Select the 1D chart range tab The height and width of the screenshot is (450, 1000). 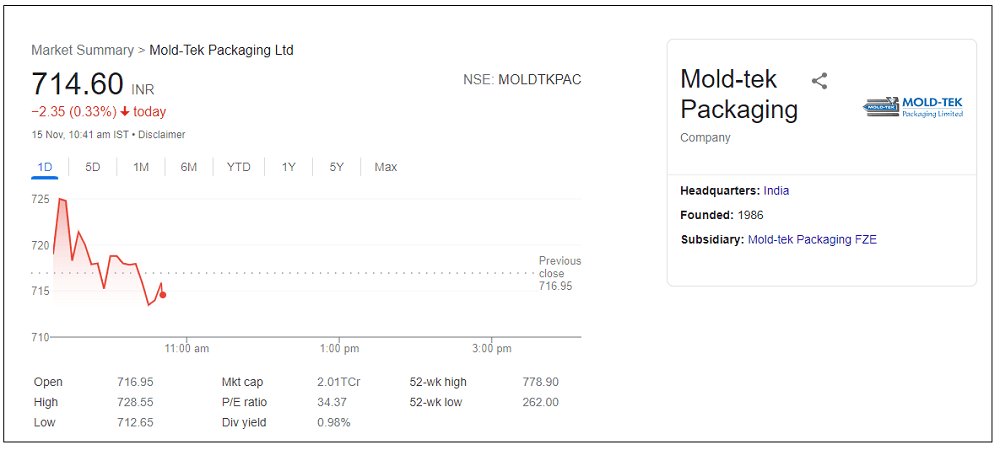tap(45, 167)
